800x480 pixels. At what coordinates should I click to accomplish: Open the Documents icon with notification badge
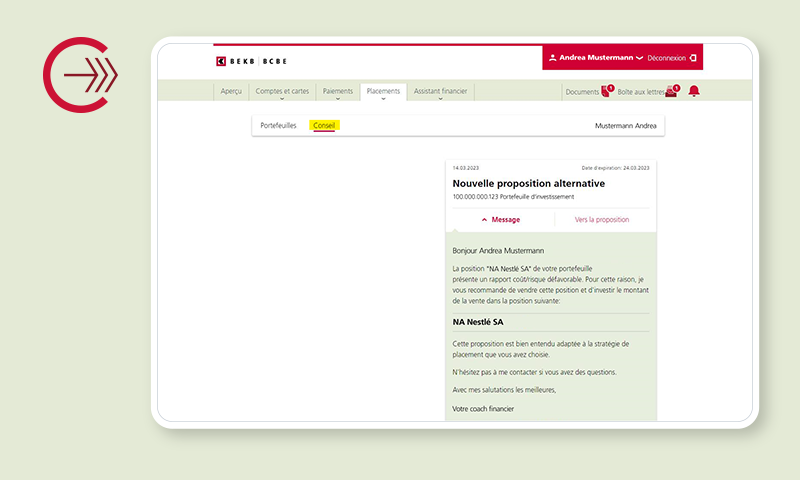[x=606, y=91]
